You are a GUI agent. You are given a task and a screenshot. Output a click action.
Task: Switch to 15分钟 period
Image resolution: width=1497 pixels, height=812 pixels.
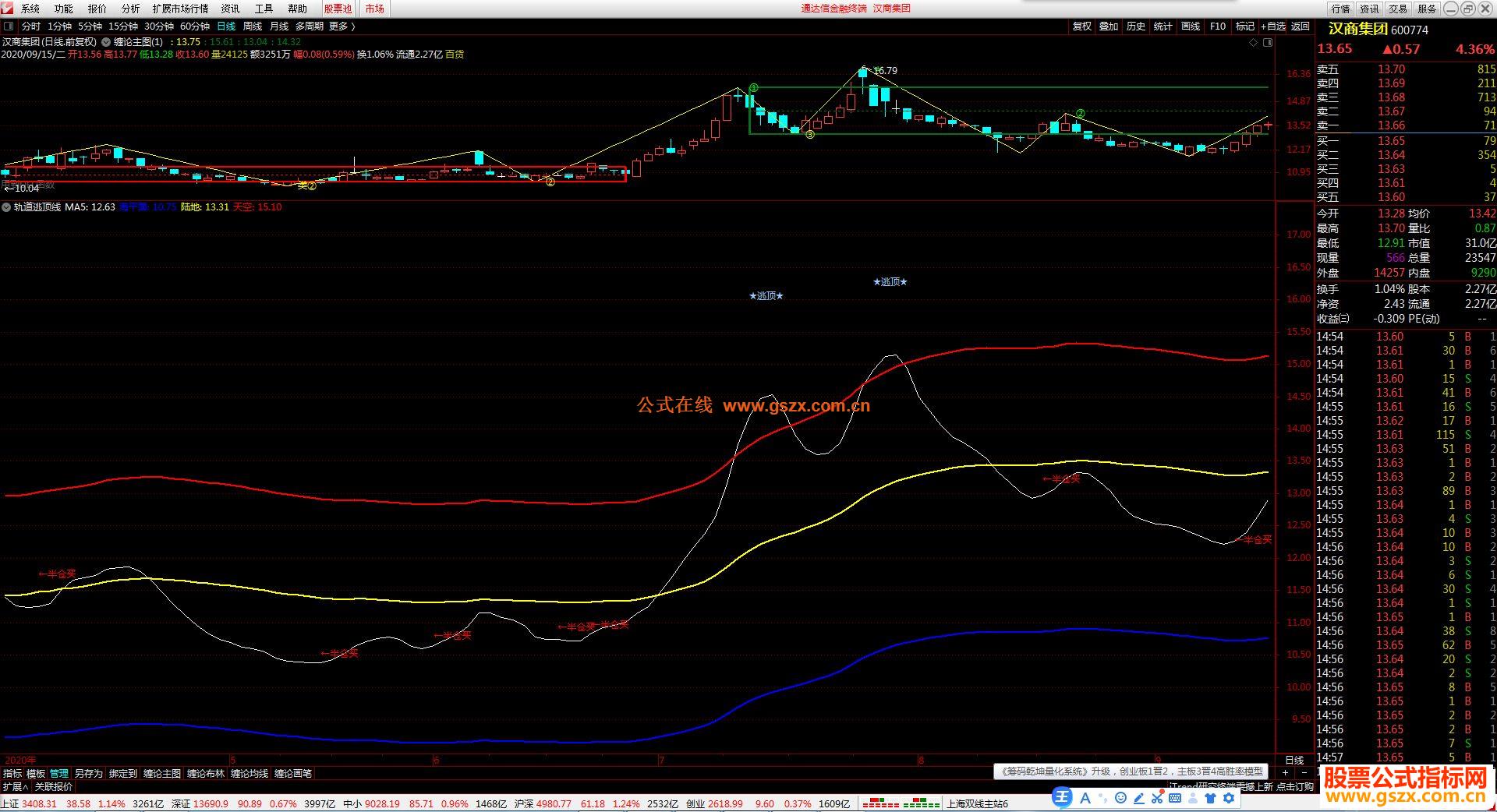click(123, 26)
